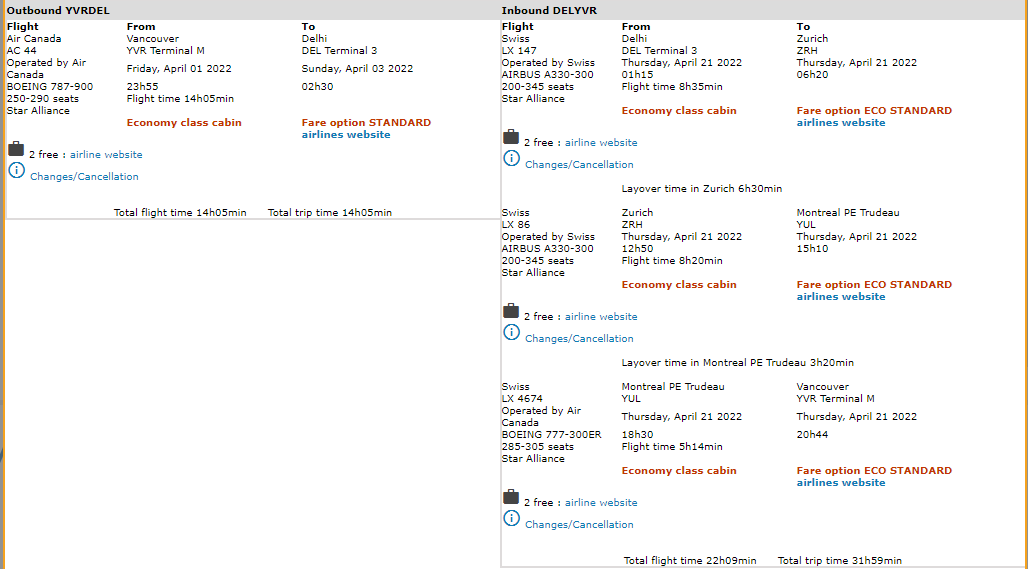View Changes/Cancellation for Zurich–Montreal flight LX 86
This screenshot has height=569, width=1028.
(x=579, y=339)
